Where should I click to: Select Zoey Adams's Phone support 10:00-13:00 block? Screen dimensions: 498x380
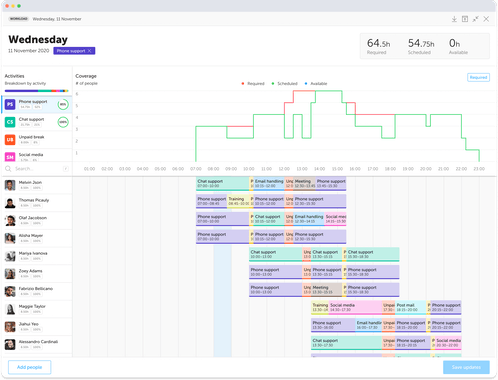pyautogui.click(x=276, y=272)
